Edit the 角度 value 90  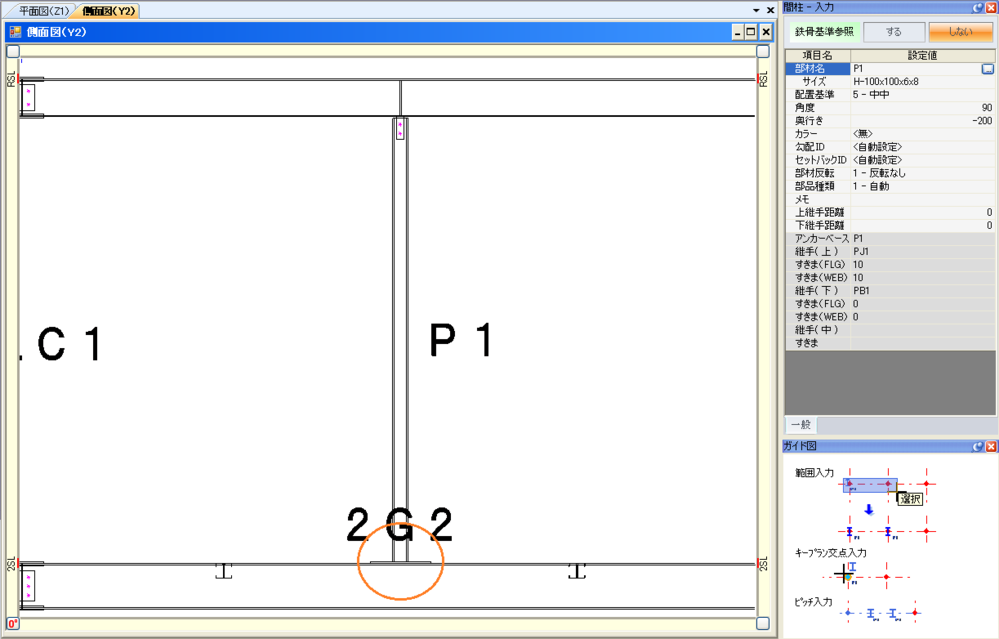[923, 108]
